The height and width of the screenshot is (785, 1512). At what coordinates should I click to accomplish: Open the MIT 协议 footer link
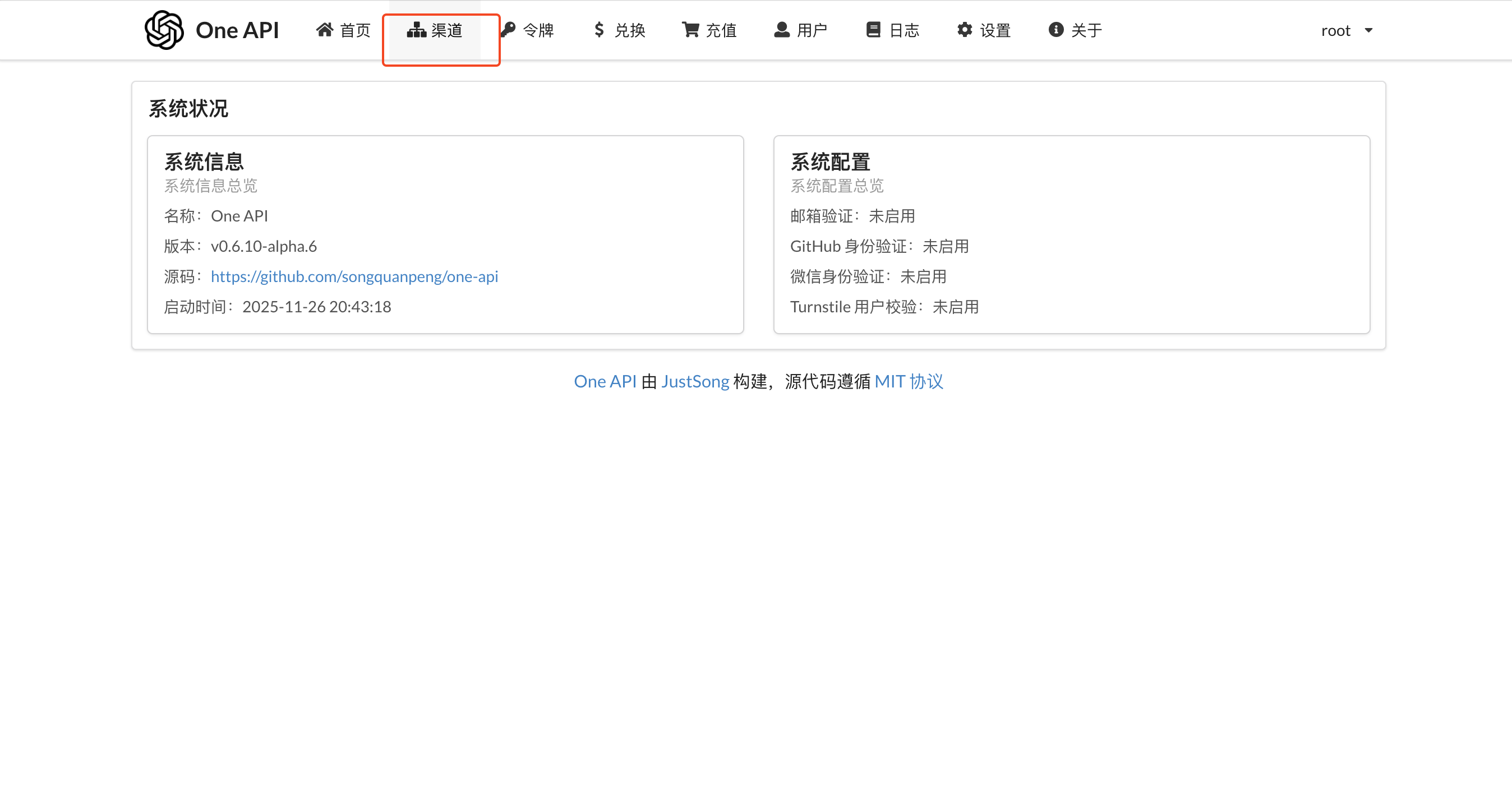(x=909, y=381)
